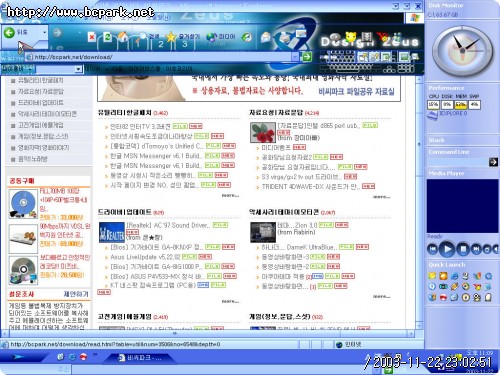This screenshot has height=375, width=500.
Task: Click the 제안하기 link beside 설문조사
Action: pyautogui.click(x=76, y=294)
